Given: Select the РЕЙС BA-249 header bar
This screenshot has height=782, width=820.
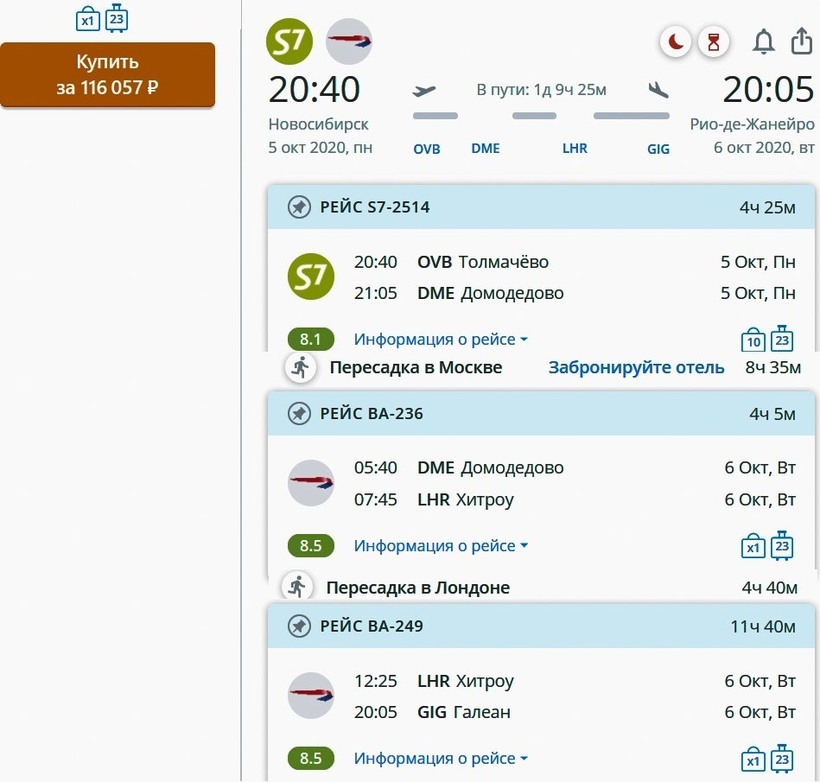Looking at the screenshot, I should click(540, 626).
